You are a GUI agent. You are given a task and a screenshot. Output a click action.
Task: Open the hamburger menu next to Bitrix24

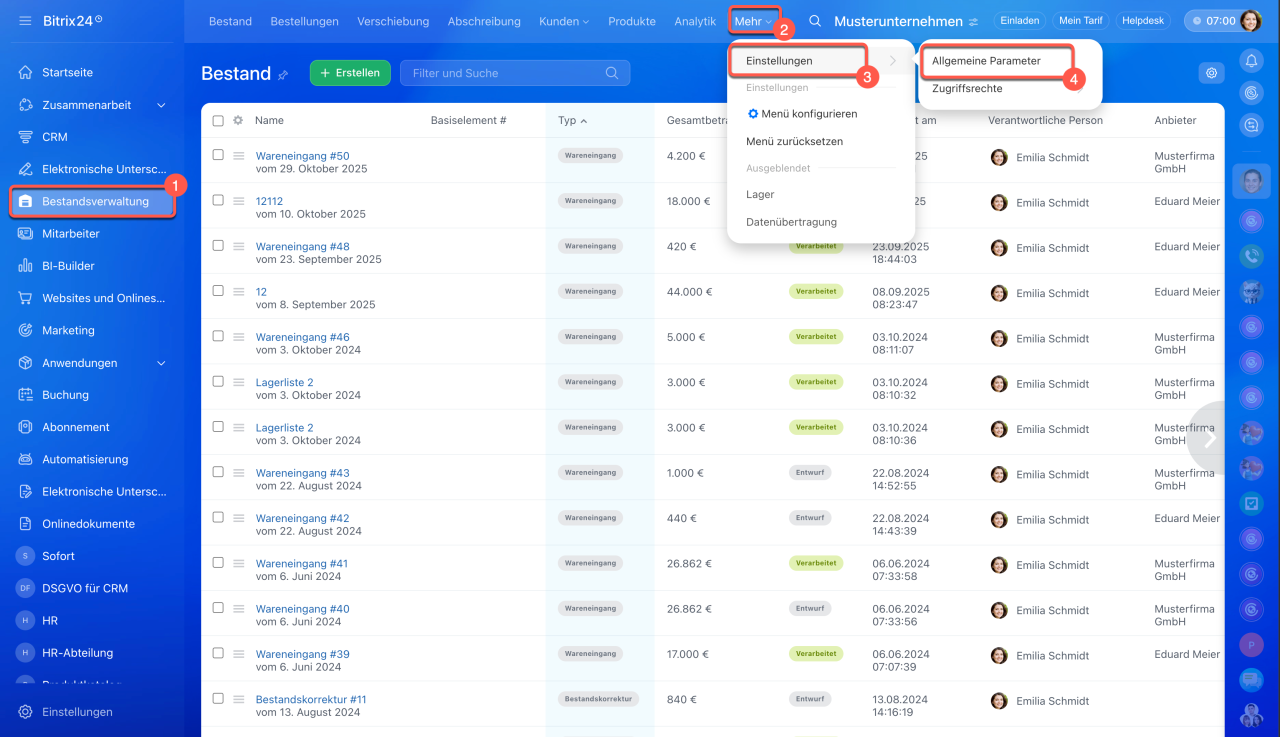click(x=25, y=21)
